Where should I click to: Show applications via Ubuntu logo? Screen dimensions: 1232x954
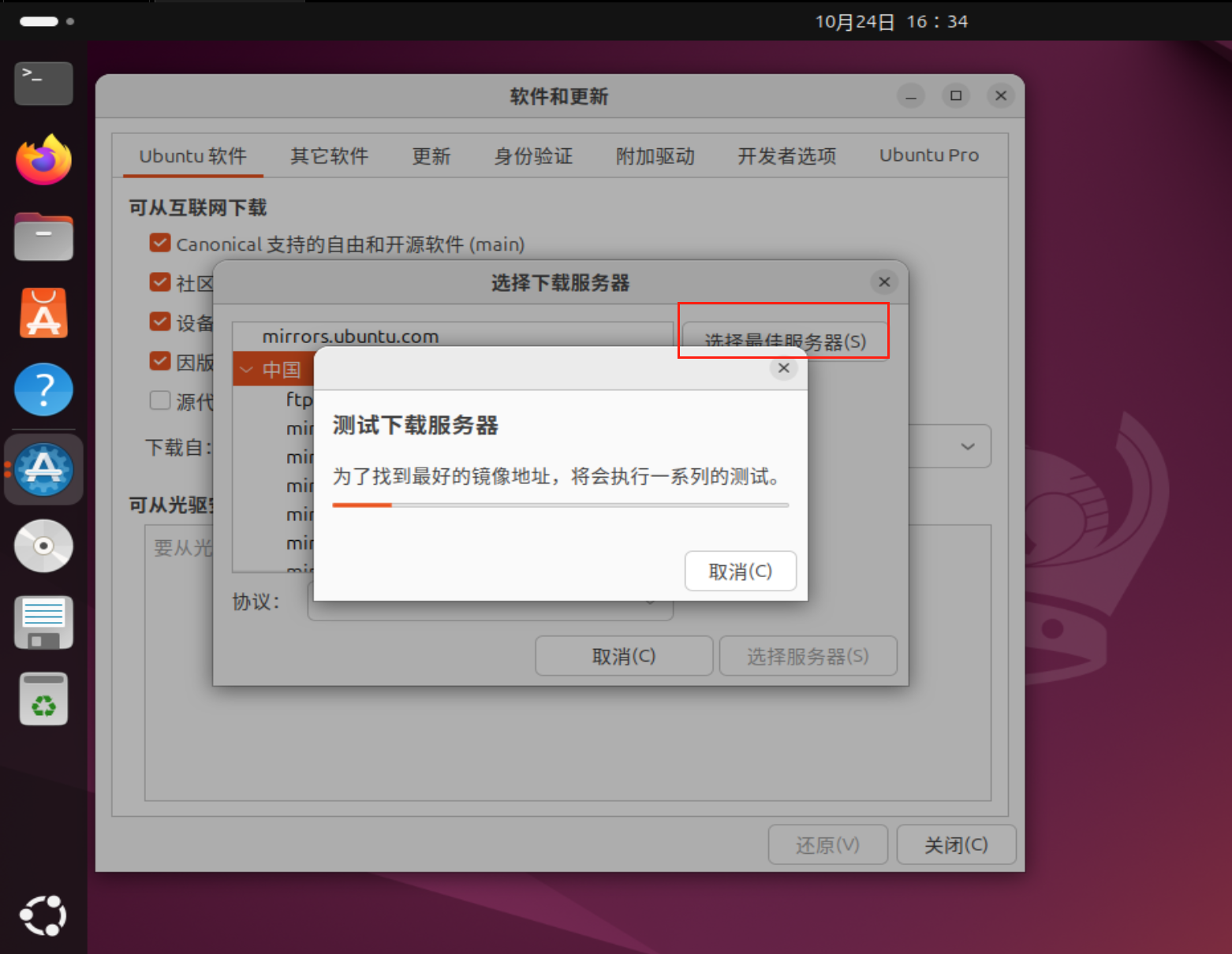tap(43, 915)
